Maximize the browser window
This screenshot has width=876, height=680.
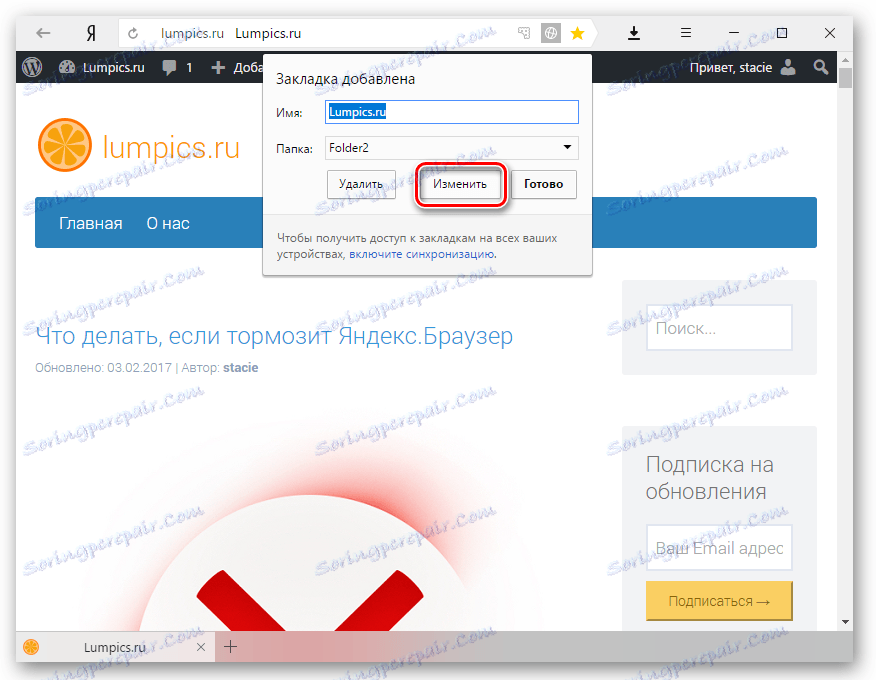(782, 33)
